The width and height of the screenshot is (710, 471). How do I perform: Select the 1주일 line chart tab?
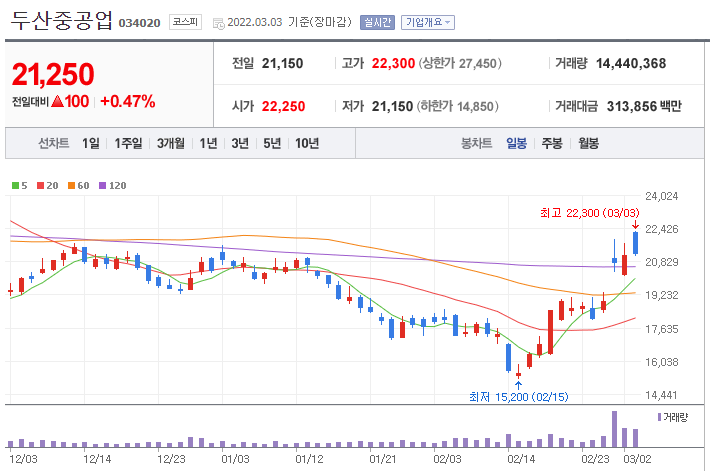coord(128,144)
